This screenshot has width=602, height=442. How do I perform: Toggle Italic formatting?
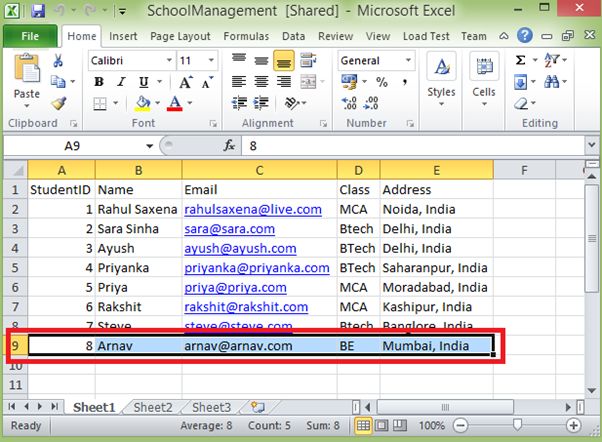[121, 82]
